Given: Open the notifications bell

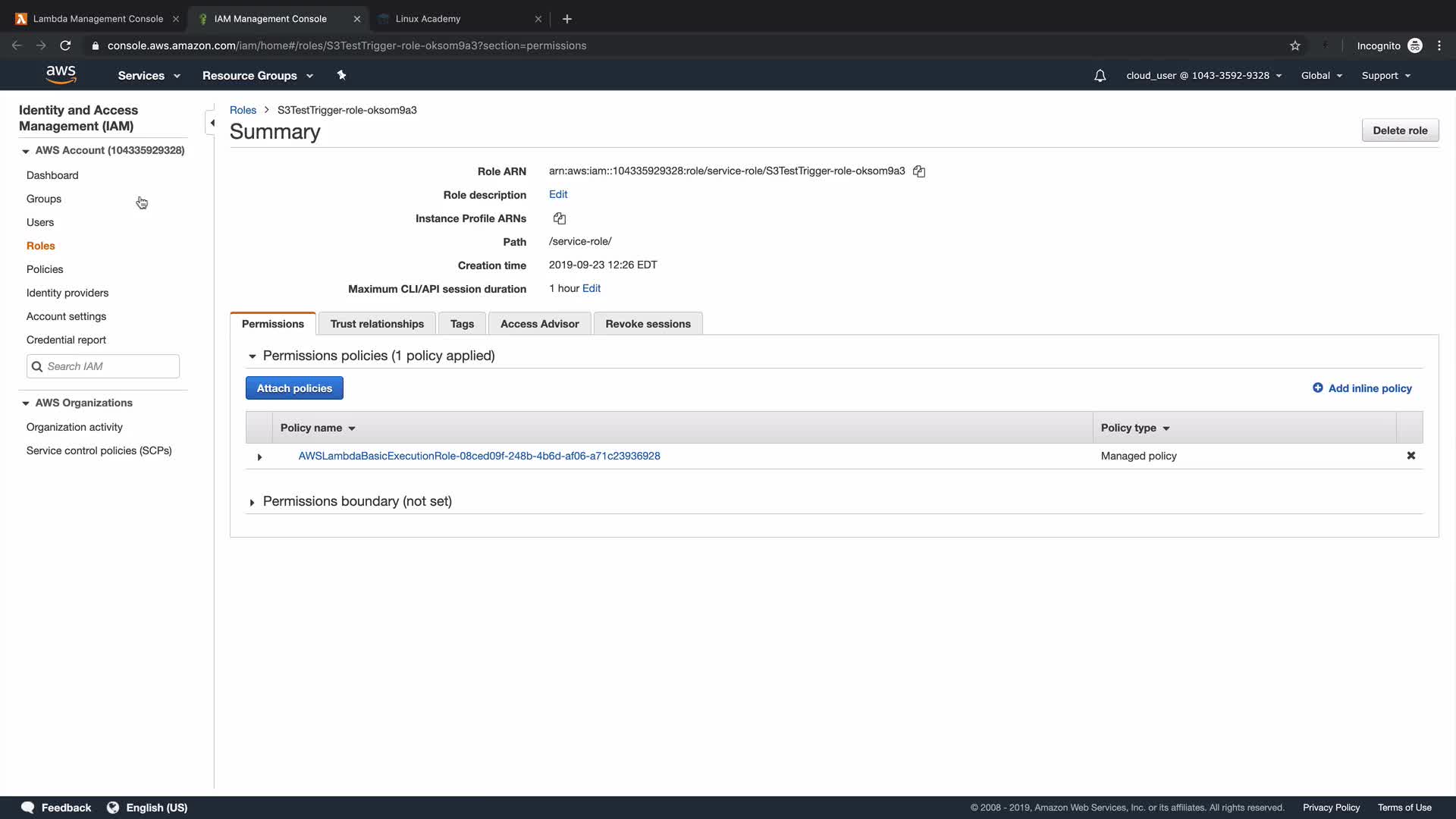Looking at the screenshot, I should pos(1100,76).
